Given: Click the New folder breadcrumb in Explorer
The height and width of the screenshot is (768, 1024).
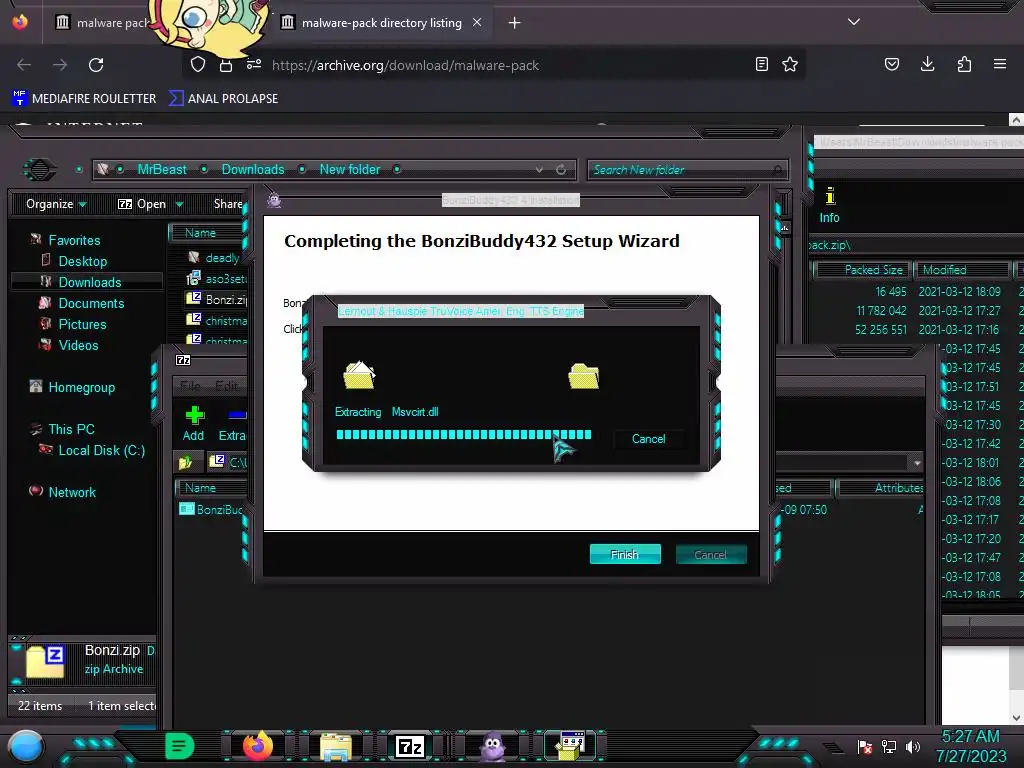Looking at the screenshot, I should pos(349,169).
